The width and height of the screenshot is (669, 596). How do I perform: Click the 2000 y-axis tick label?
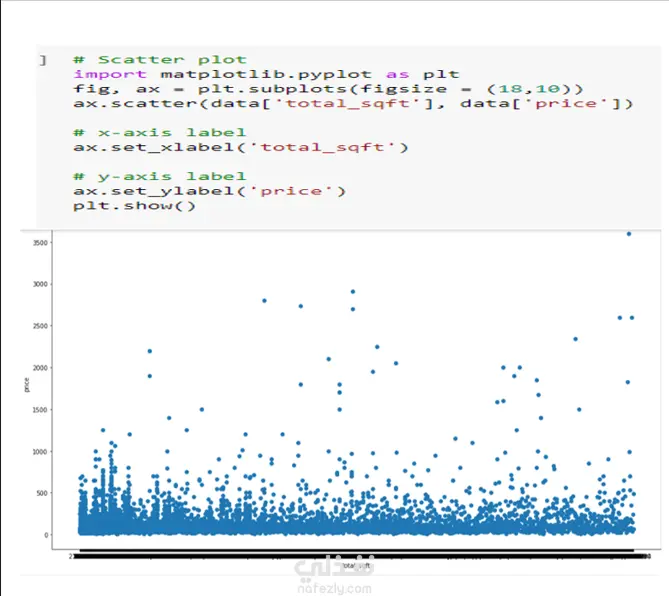(40, 368)
